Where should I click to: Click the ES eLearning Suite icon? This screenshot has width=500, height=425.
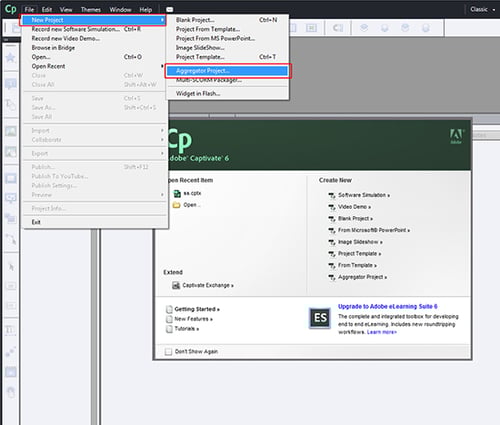coord(320,318)
